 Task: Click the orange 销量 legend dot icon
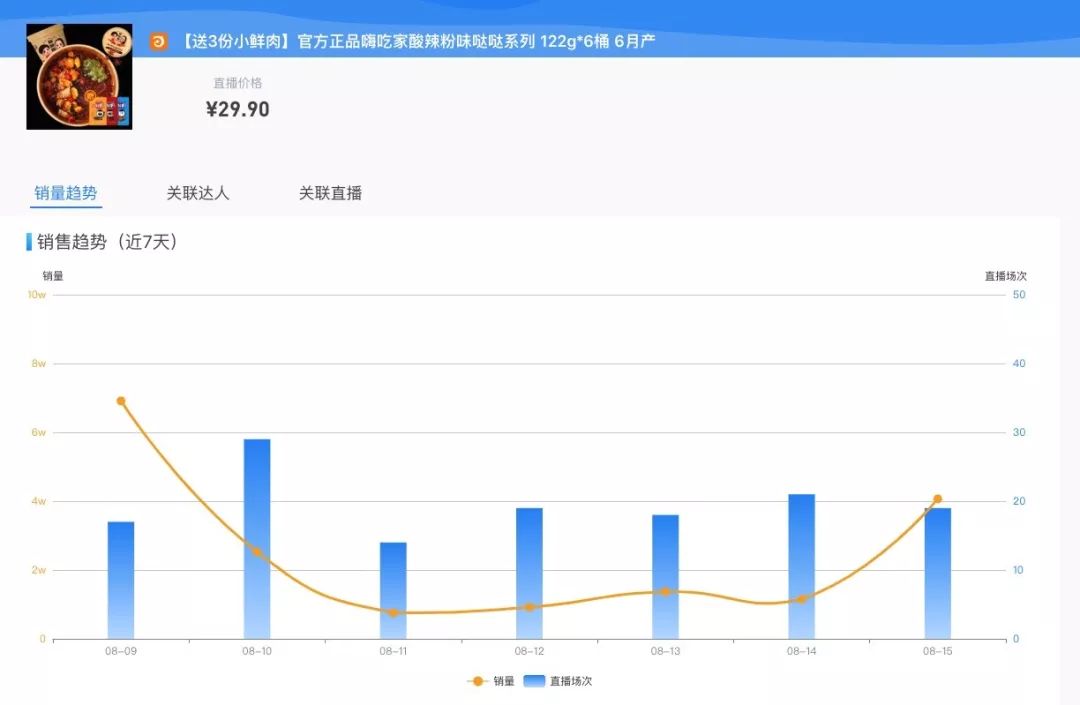click(x=478, y=679)
